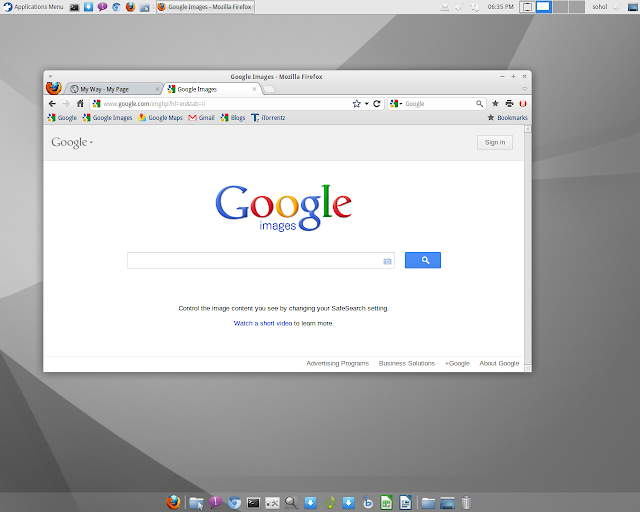Open the settings tools icon in dock

point(272,503)
